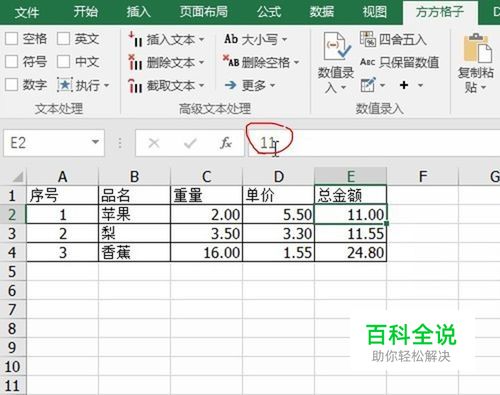Click the 总金额 header cell
500x395 pixels.
pyautogui.click(x=351, y=195)
